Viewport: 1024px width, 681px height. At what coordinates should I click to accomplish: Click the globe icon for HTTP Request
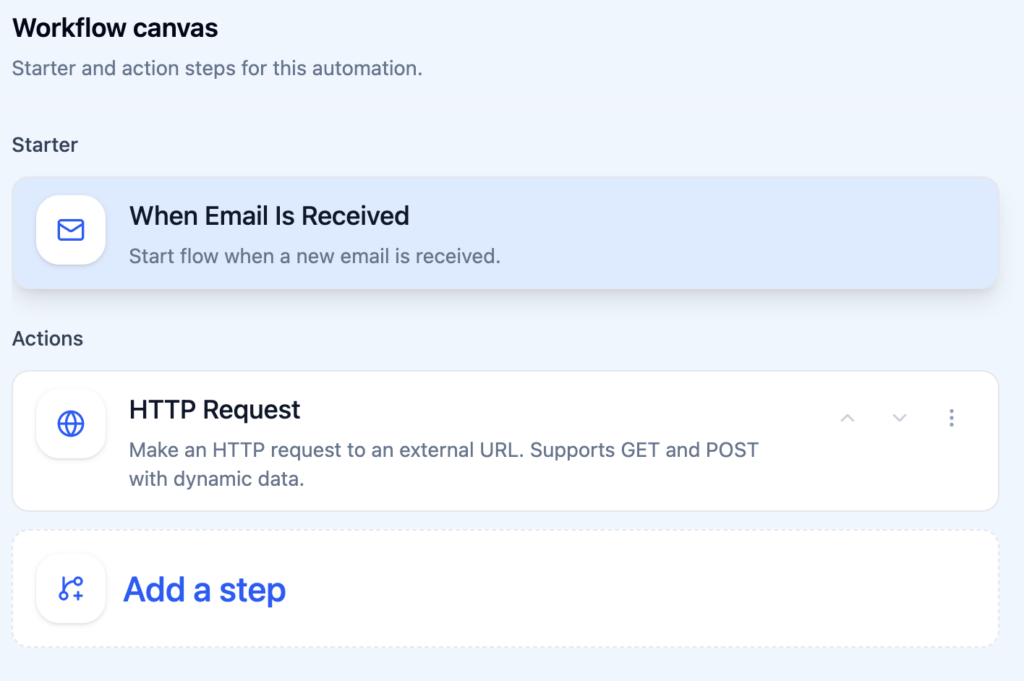[71, 424]
